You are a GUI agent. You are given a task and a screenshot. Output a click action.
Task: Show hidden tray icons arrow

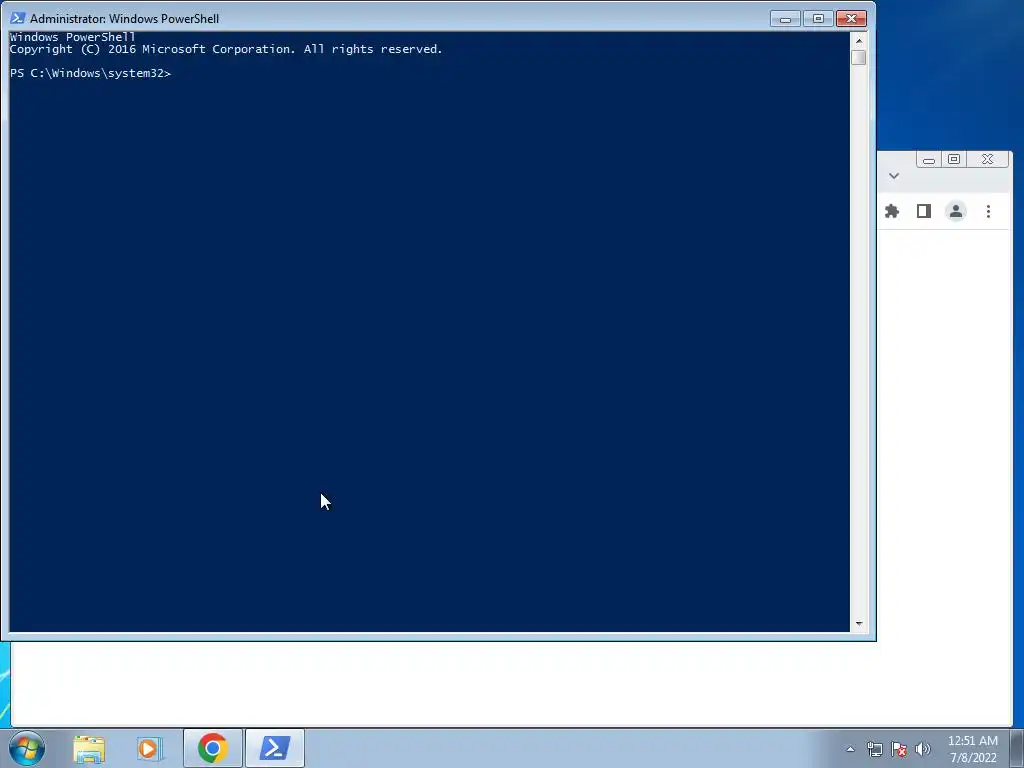[850, 749]
